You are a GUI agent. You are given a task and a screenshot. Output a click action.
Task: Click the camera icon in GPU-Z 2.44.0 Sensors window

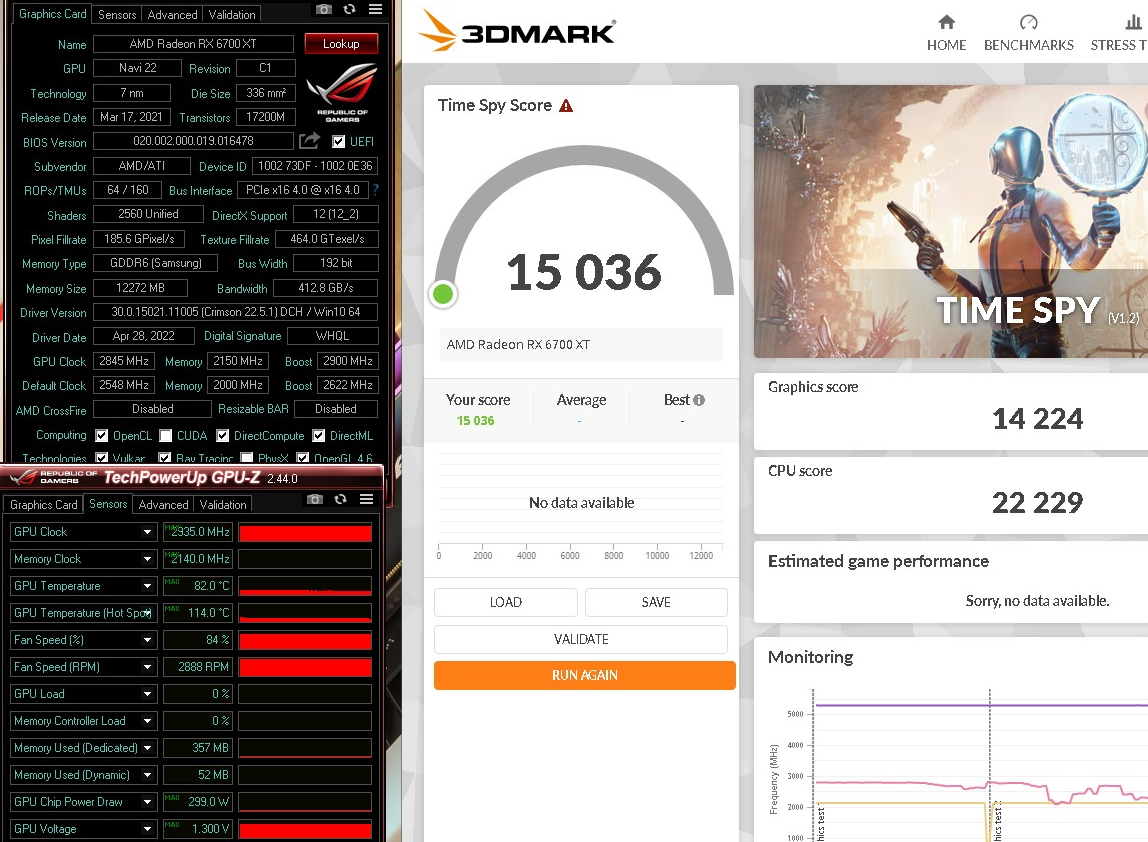[315, 499]
